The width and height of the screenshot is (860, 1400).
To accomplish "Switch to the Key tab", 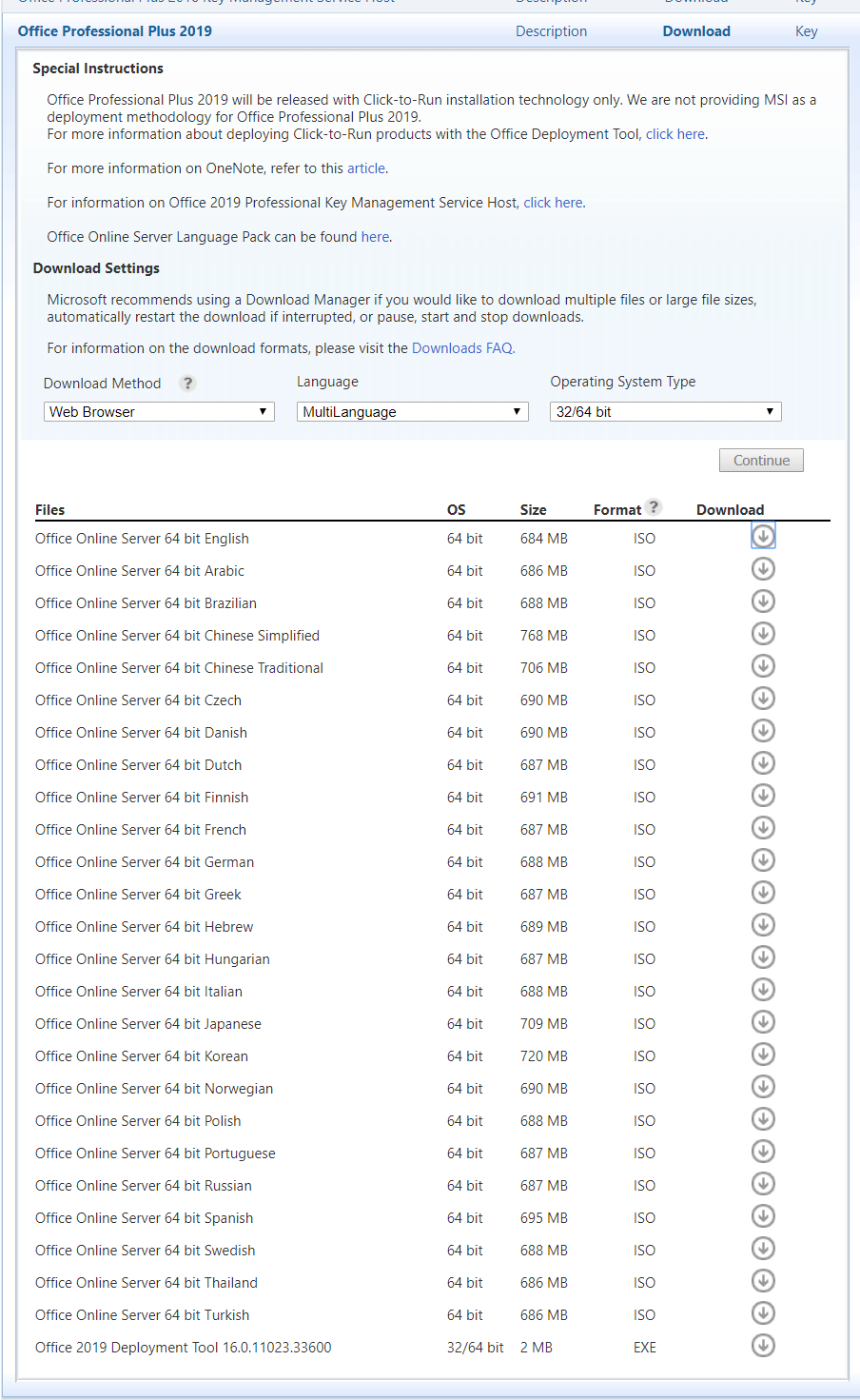I will 807,31.
